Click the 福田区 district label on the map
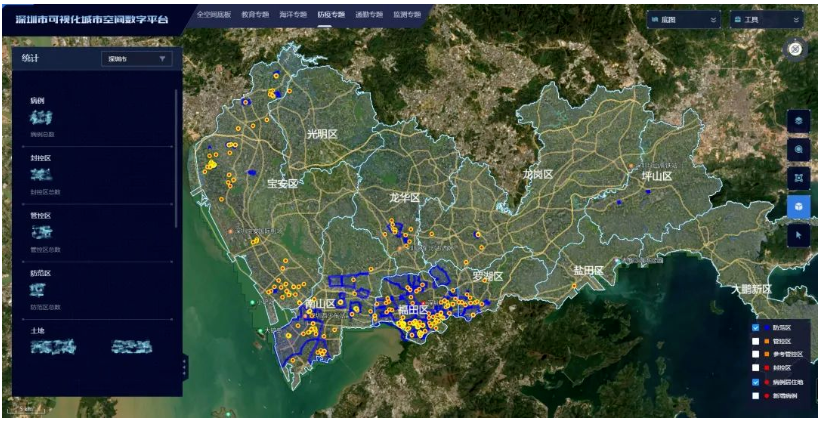Screen dimensions: 819x422 413,310
